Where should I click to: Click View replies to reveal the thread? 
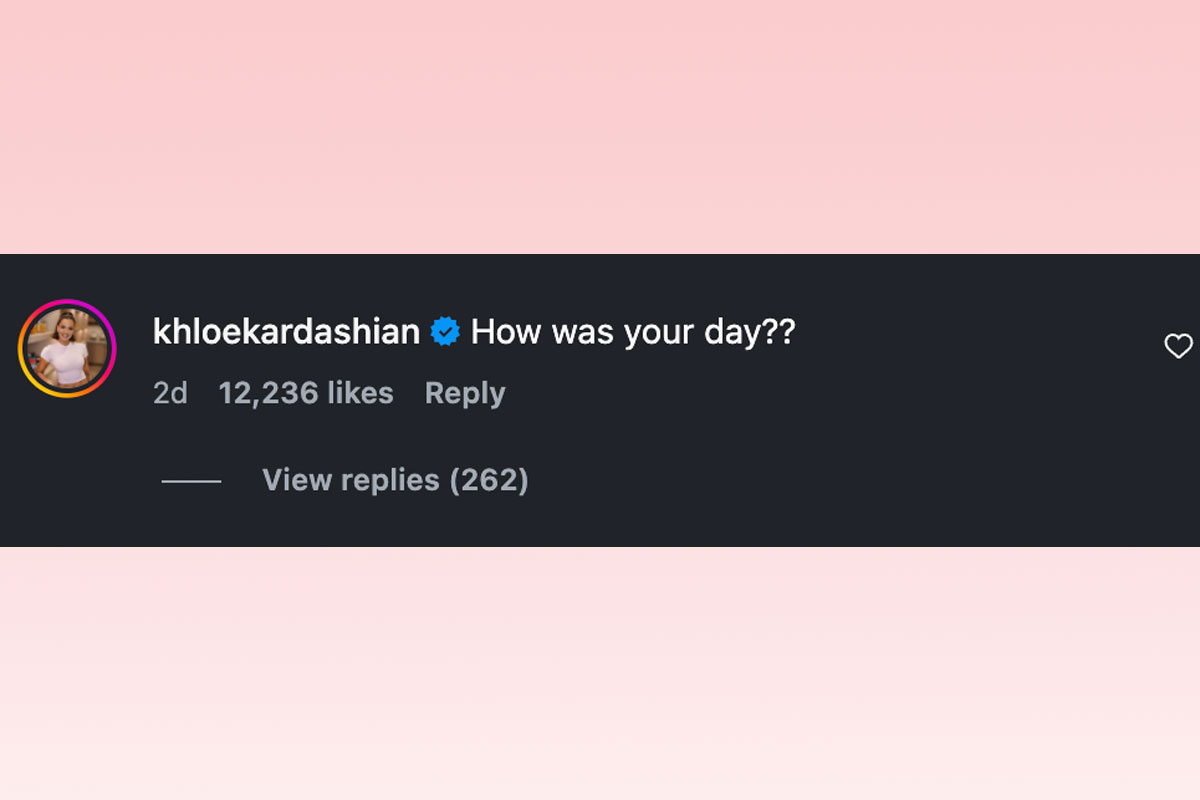point(394,480)
